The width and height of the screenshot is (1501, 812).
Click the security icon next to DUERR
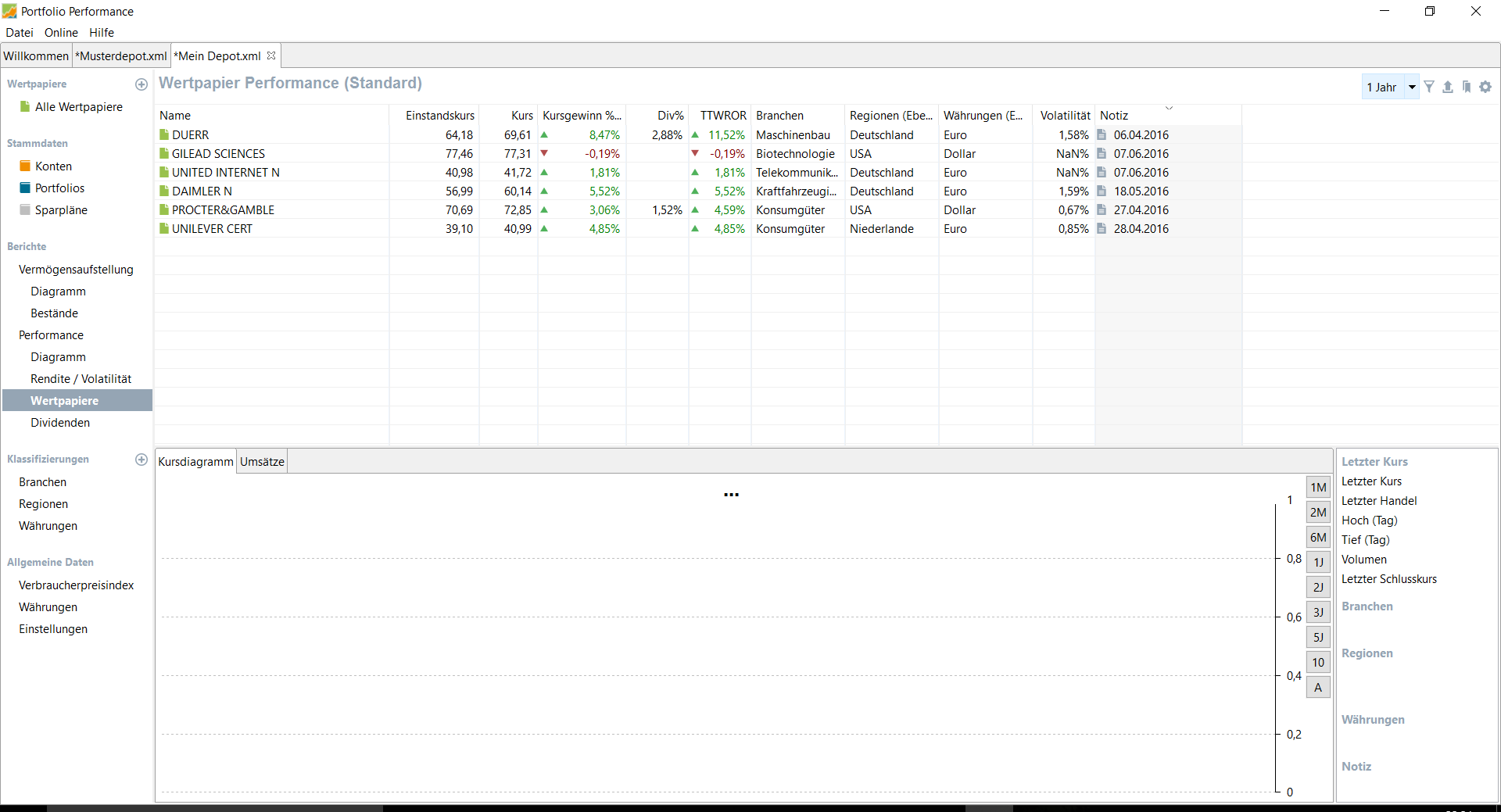[x=164, y=134]
